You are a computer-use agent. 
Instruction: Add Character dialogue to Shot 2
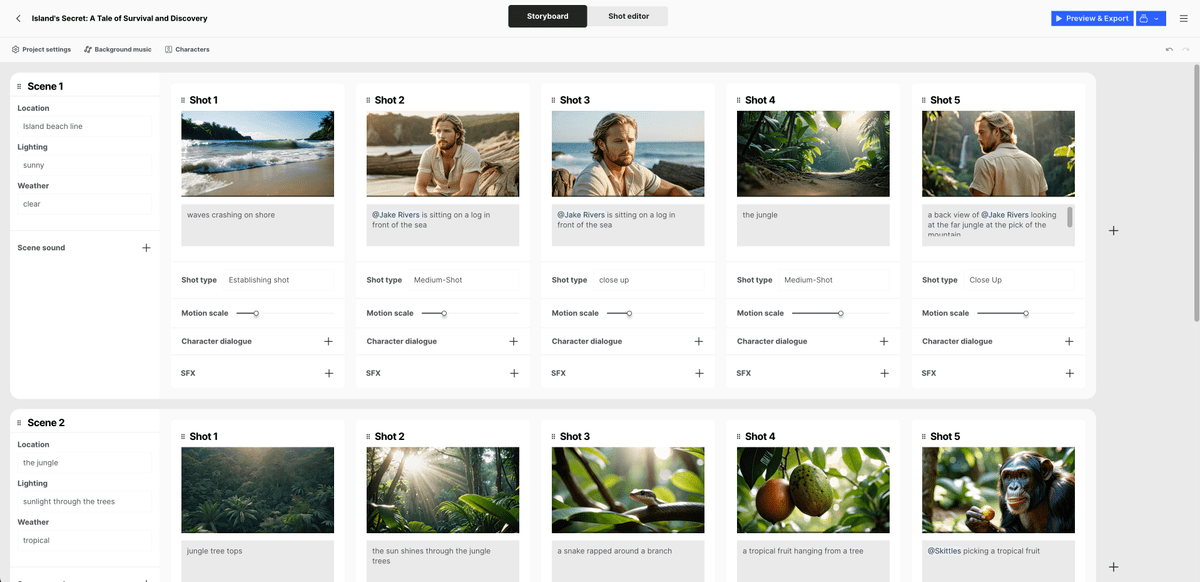pyautogui.click(x=513, y=340)
